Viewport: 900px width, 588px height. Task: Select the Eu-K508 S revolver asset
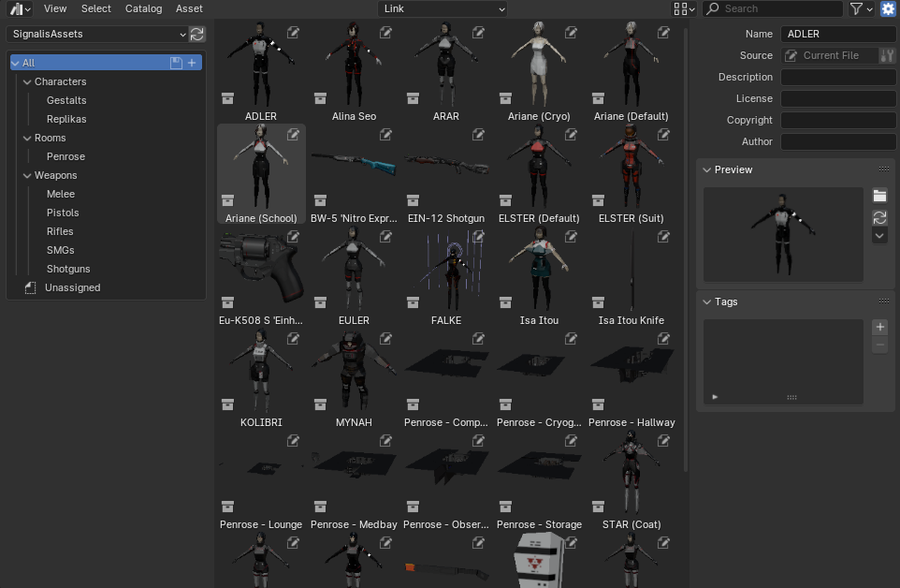click(x=261, y=277)
